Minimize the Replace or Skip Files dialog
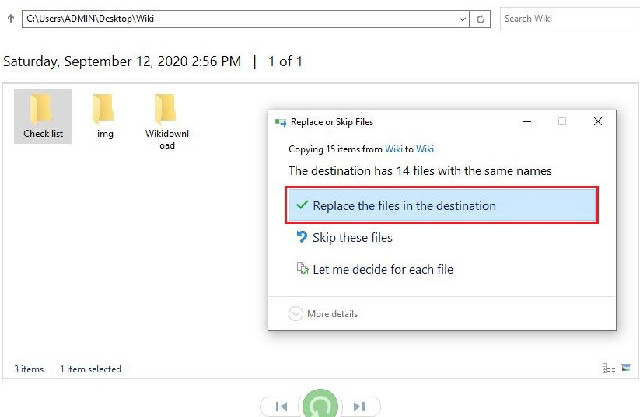Viewport: 640px width, 417px height. (x=527, y=121)
